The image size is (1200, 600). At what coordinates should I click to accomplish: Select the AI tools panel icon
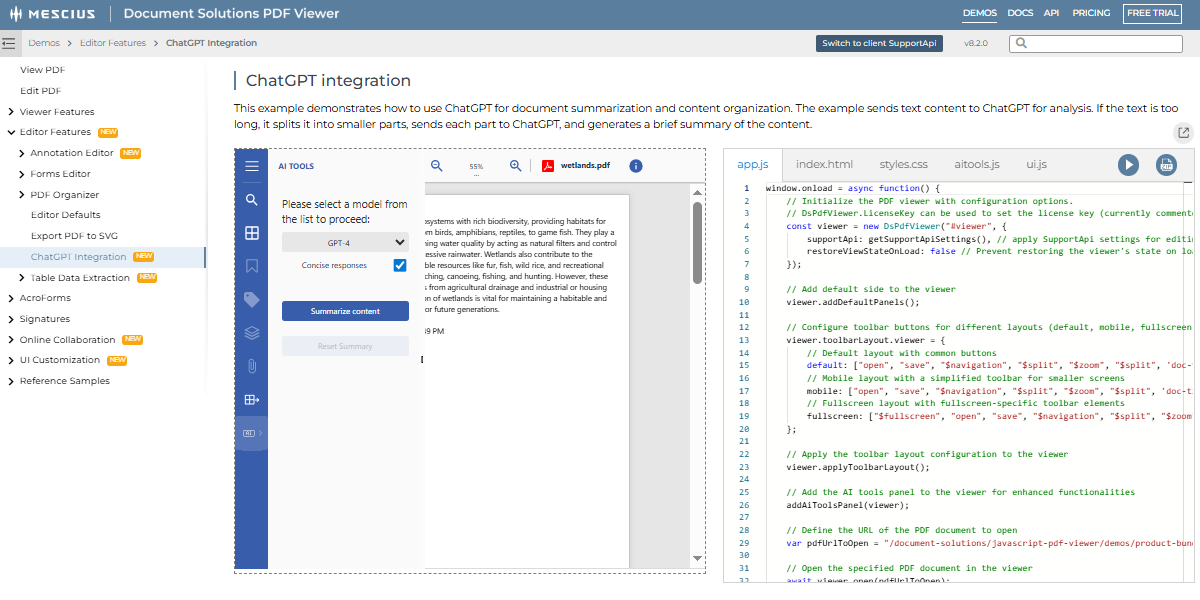coord(251,433)
